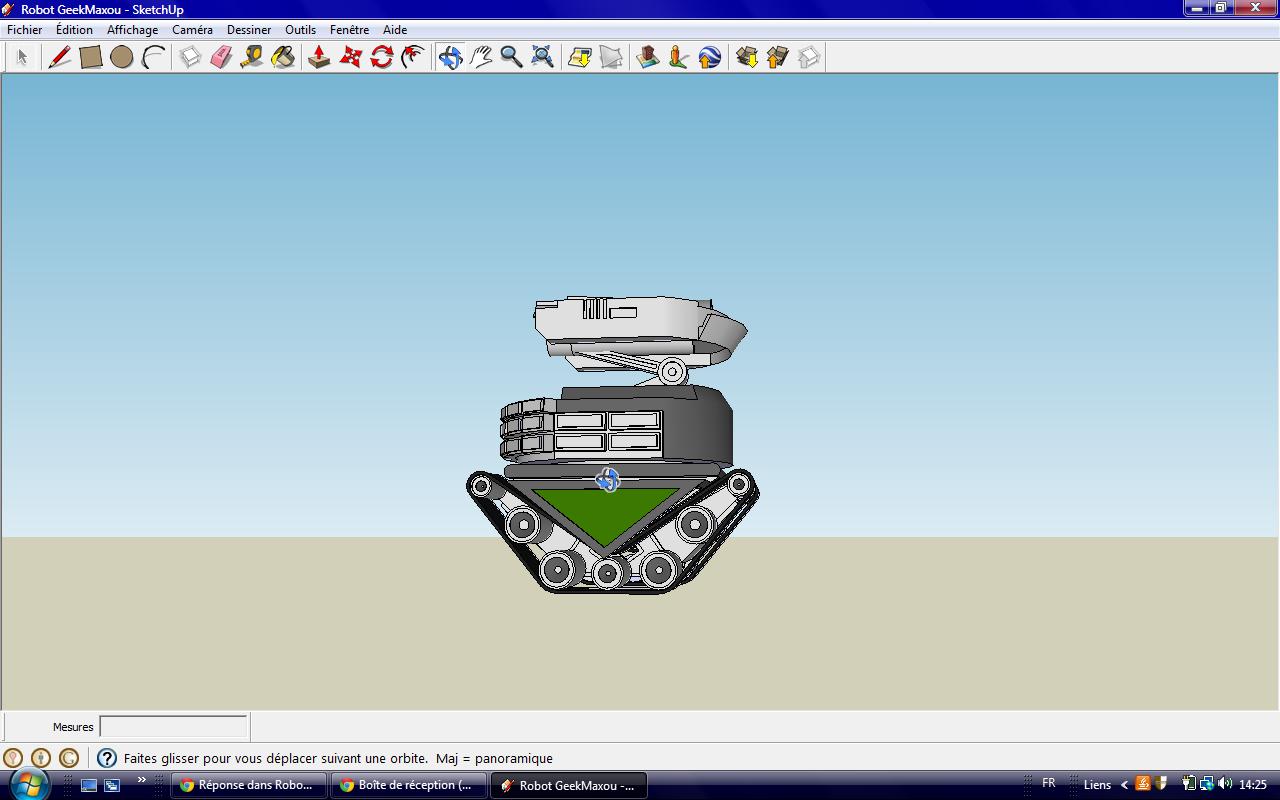Open the Fichier menu
1280x800 pixels.
point(25,30)
